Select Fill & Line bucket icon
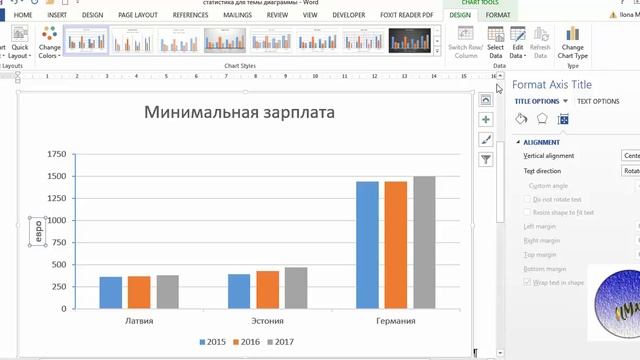This screenshot has height=360, width=640. tap(521, 119)
